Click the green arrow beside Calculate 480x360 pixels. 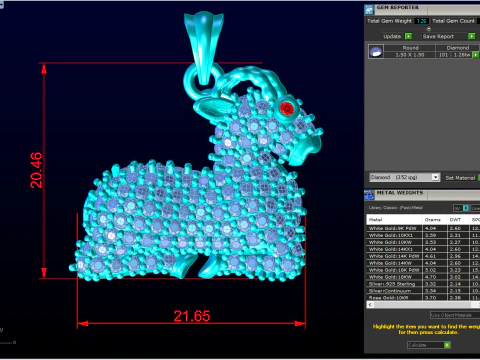click(447, 345)
